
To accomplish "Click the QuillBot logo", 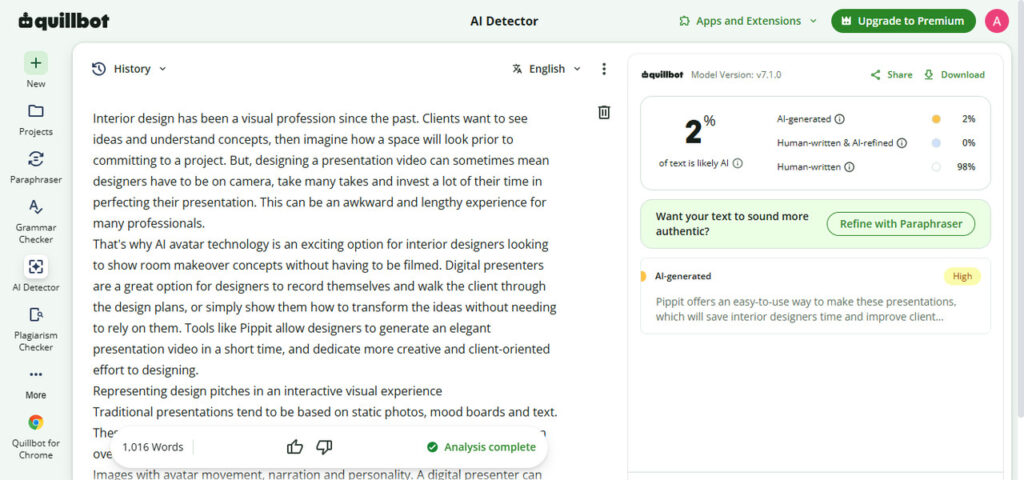I will tap(64, 21).
